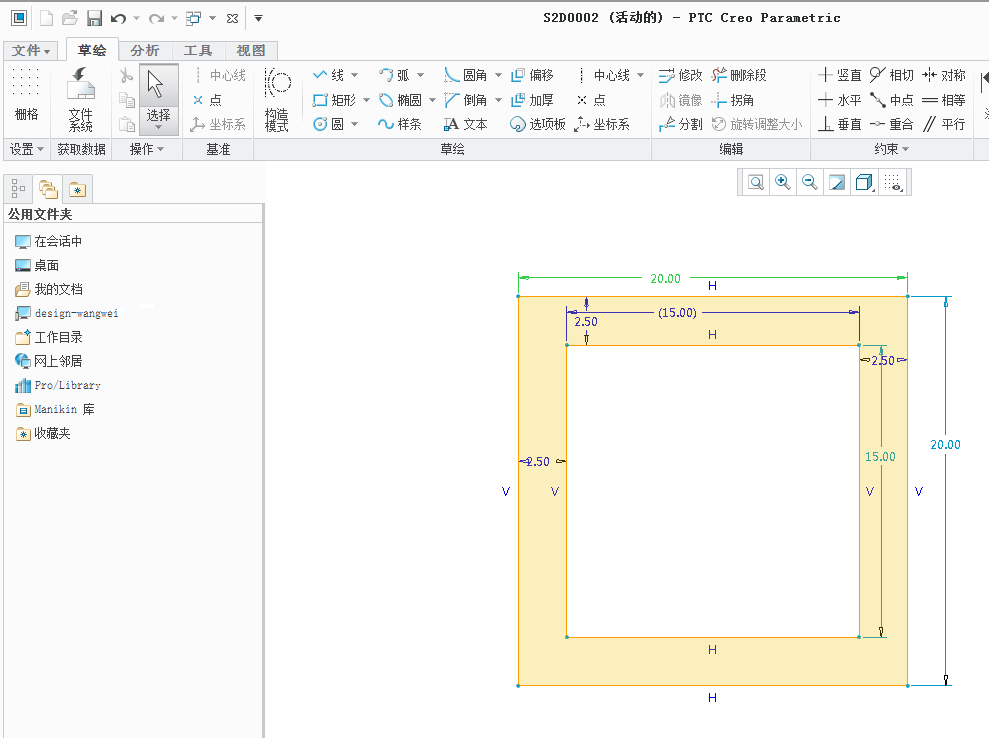This screenshot has height=738, width=989.
Task: Expand the 倒角 (Chamfer) dropdown arrow
Action: (498, 100)
